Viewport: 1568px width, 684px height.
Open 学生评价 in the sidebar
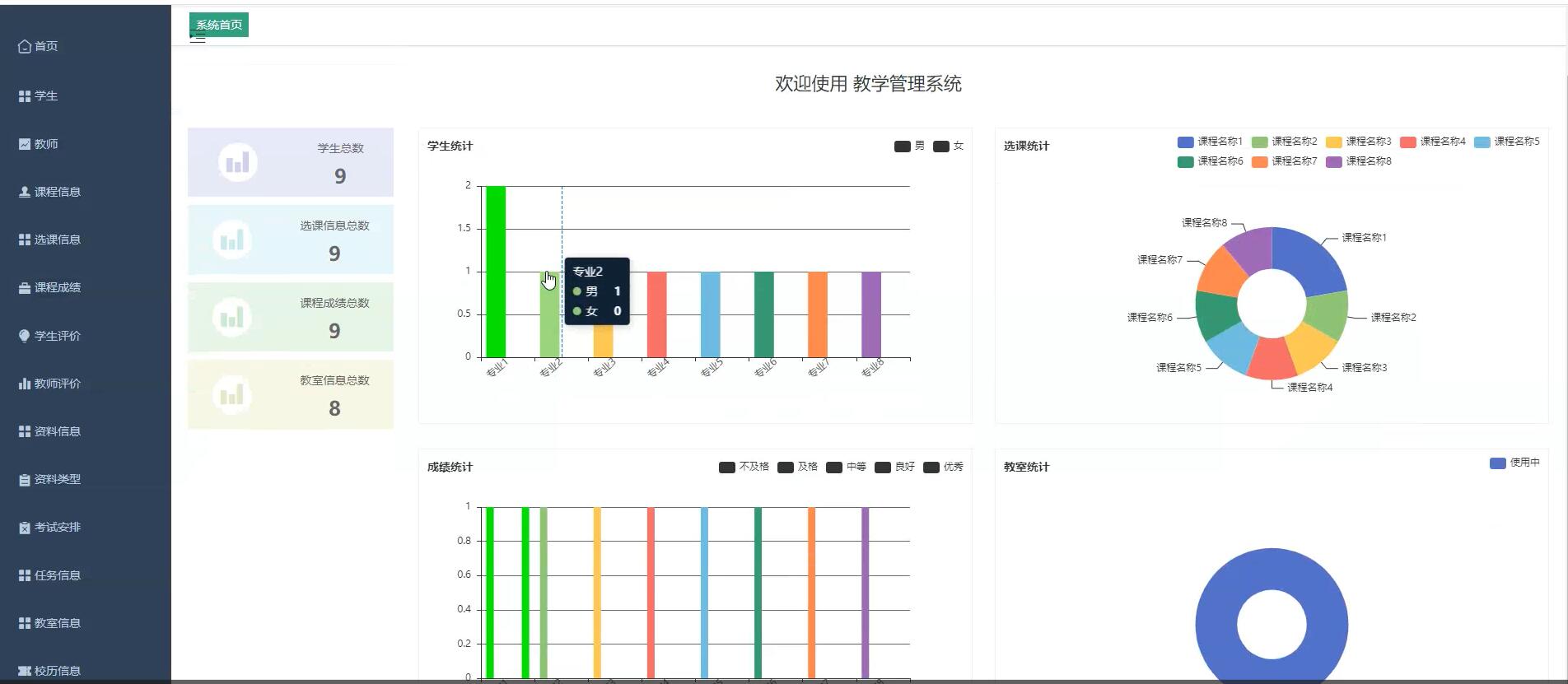click(x=86, y=336)
